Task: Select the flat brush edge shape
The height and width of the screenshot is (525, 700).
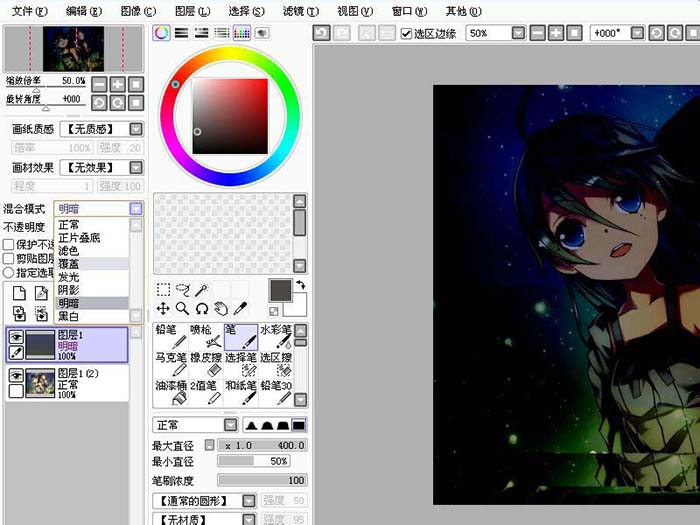Action: point(299,425)
